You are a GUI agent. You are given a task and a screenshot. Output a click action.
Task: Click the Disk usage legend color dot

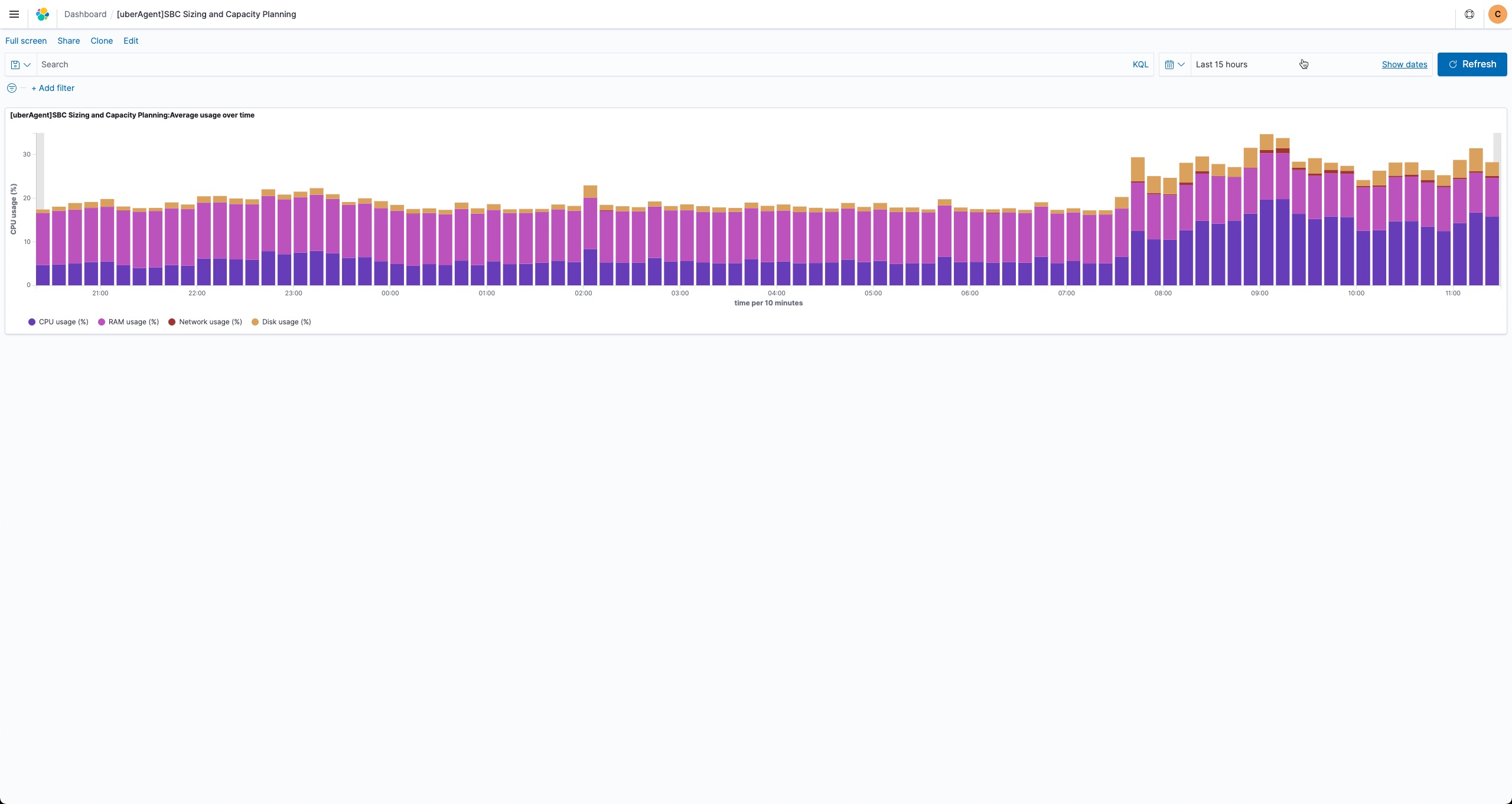(255, 322)
